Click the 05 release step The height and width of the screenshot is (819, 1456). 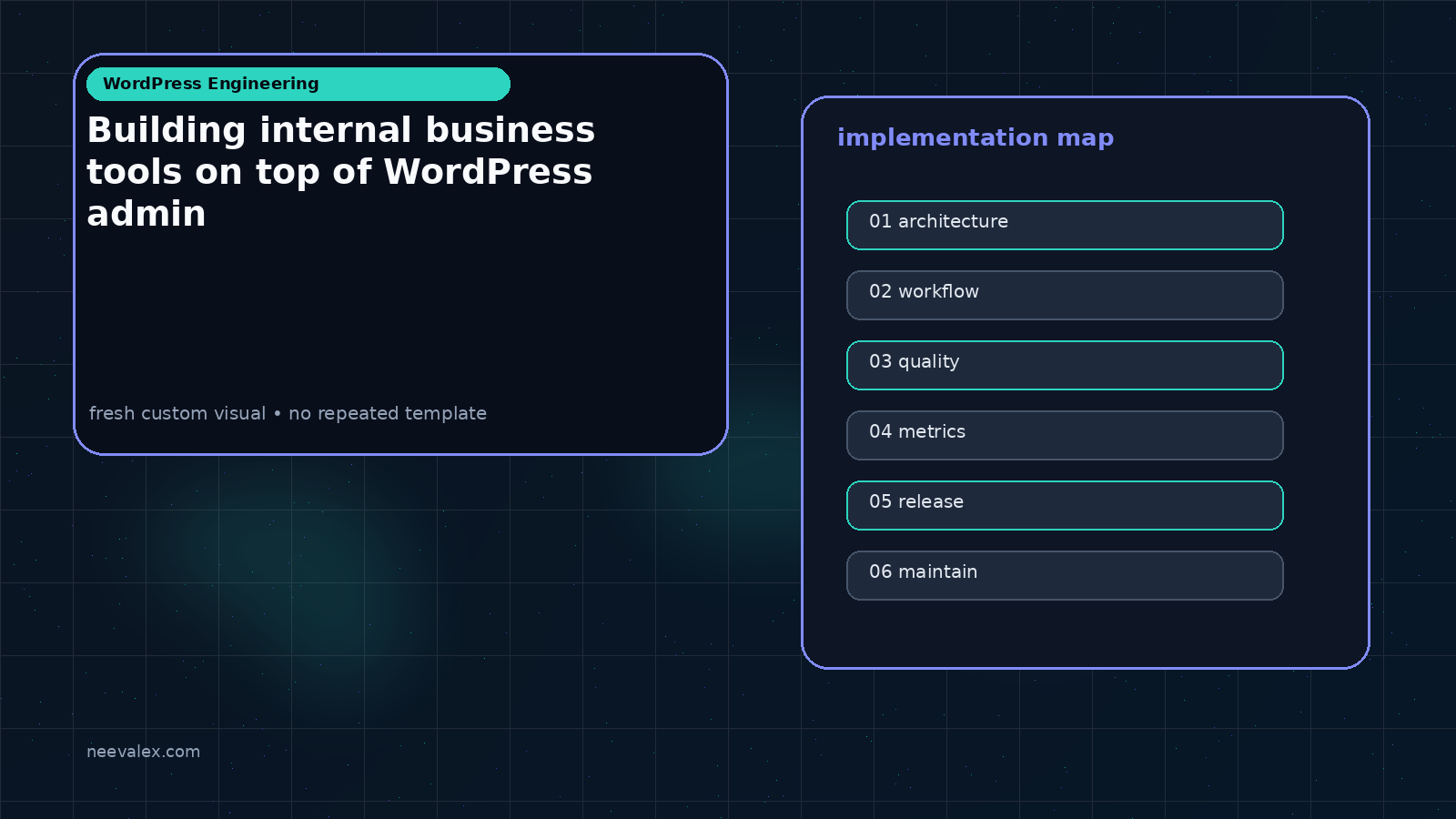point(1065,505)
